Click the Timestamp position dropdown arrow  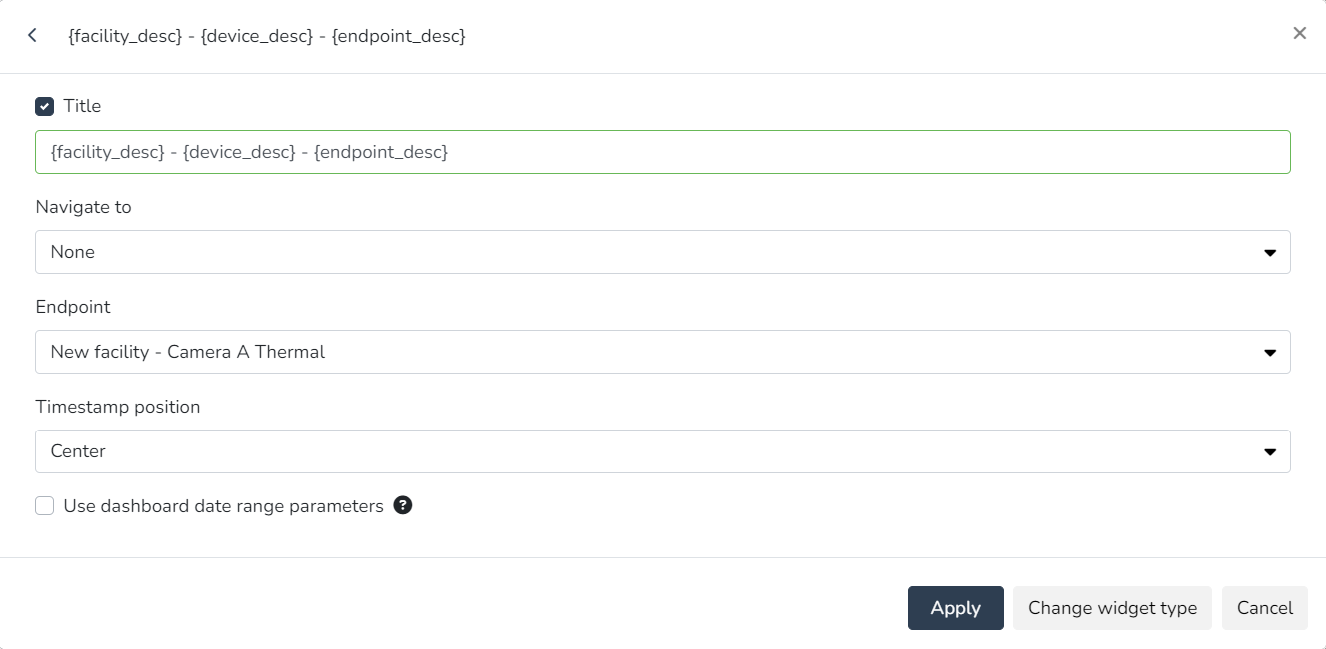click(1269, 452)
